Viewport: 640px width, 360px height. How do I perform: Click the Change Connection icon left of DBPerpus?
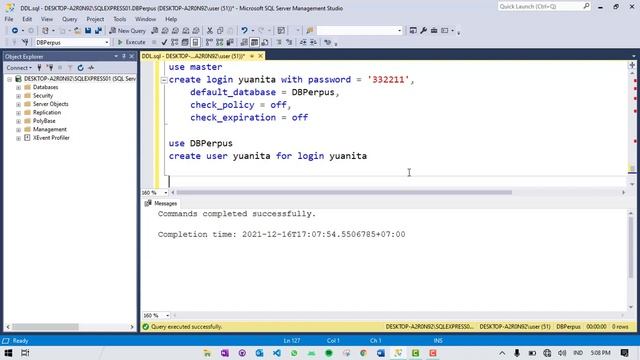tap(25, 42)
